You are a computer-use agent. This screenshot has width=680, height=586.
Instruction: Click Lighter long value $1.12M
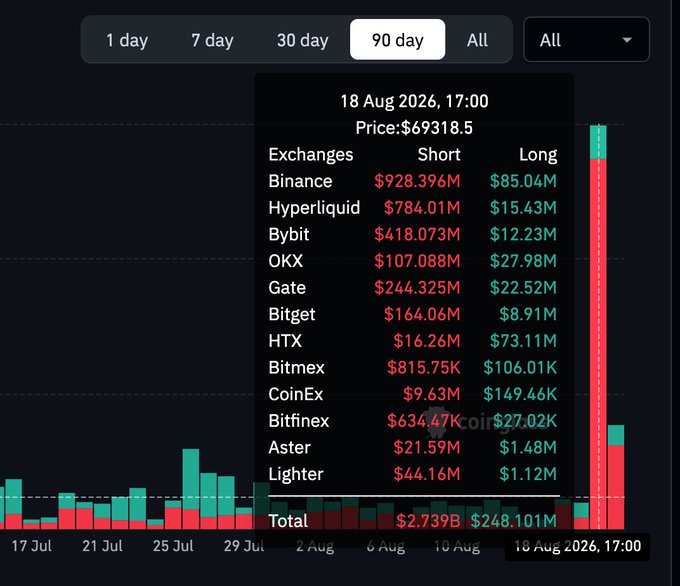[x=528, y=474]
